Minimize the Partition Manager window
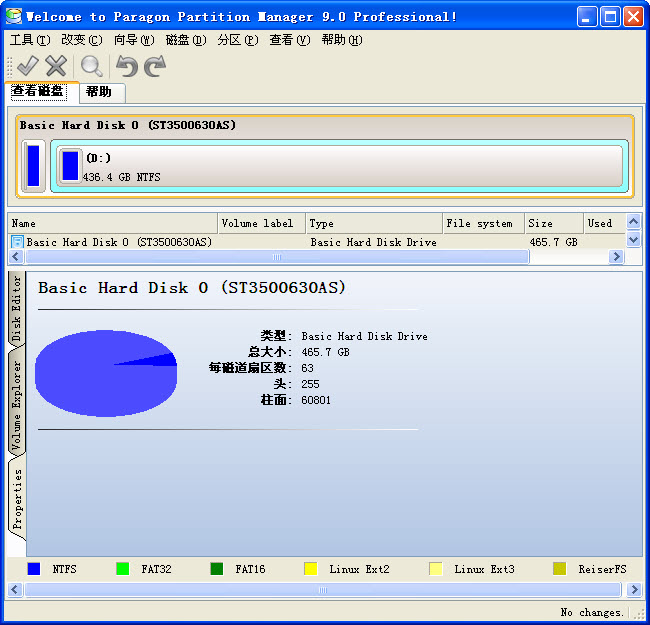 pos(587,17)
